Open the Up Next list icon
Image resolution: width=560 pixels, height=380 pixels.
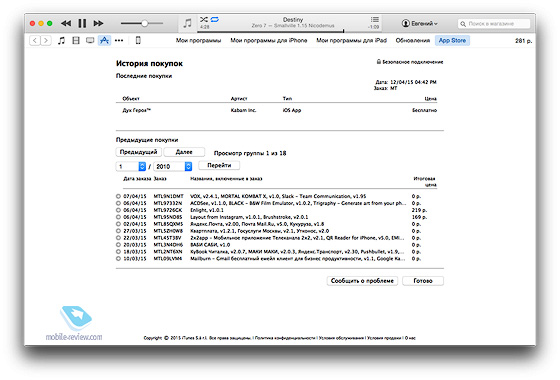[374, 19]
